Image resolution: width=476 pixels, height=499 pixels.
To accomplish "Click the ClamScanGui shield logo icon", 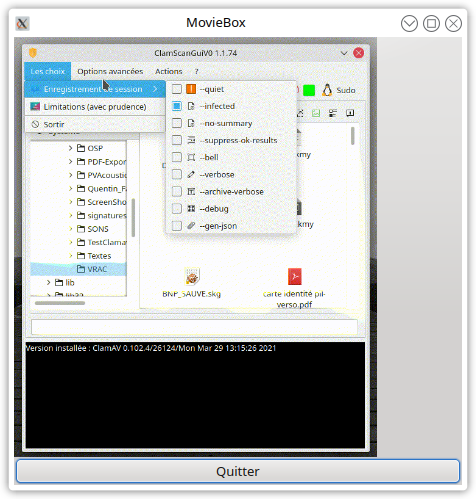I will pyautogui.click(x=33, y=53).
